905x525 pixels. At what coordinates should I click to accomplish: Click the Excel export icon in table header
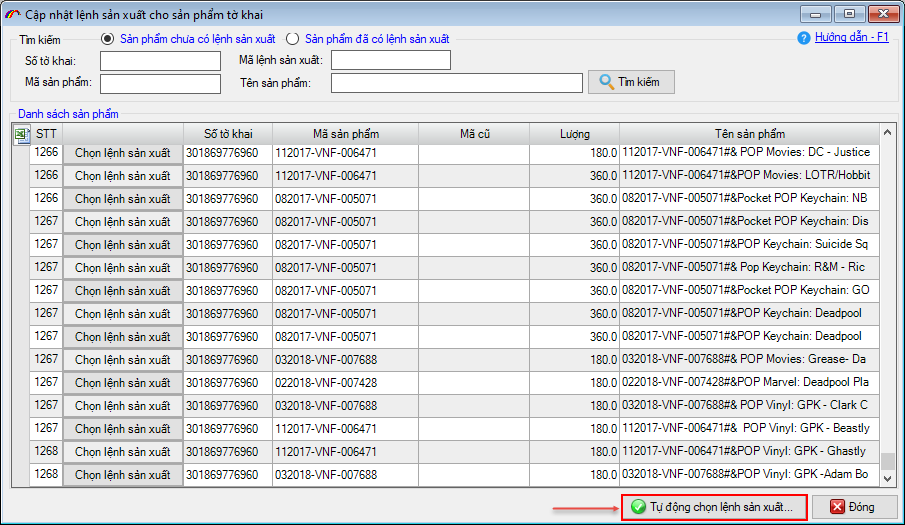[21, 135]
